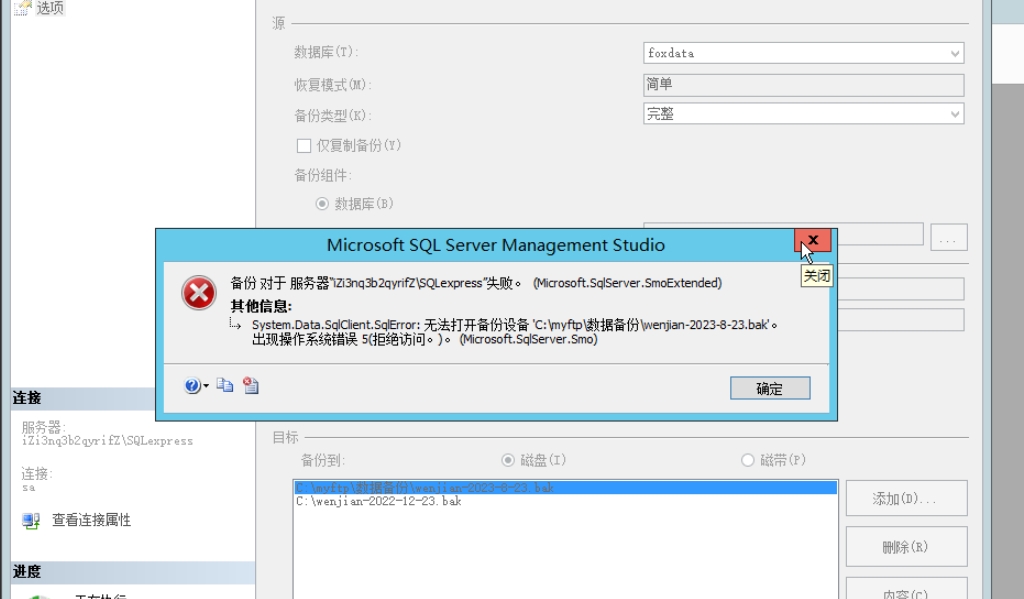The height and width of the screenshot is (599, 1024).
Task: Click the 备份 失败 error message line
Action: click(x=476, y=283)
